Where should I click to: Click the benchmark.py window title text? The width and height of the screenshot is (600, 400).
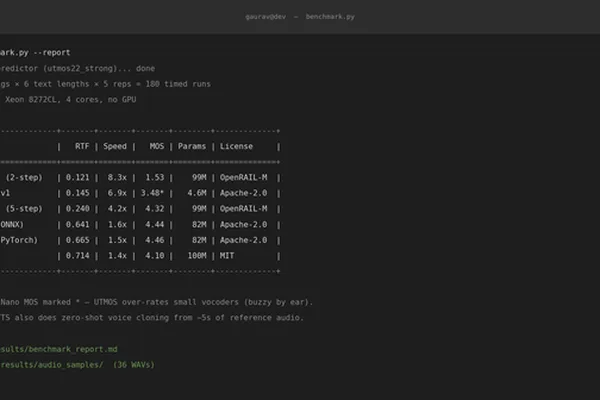coord(330,16)
